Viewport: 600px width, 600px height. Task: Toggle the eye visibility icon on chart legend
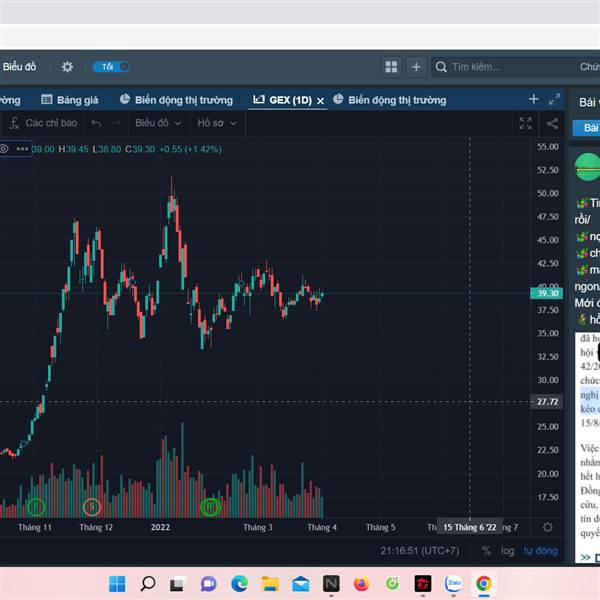click(4, 148)
